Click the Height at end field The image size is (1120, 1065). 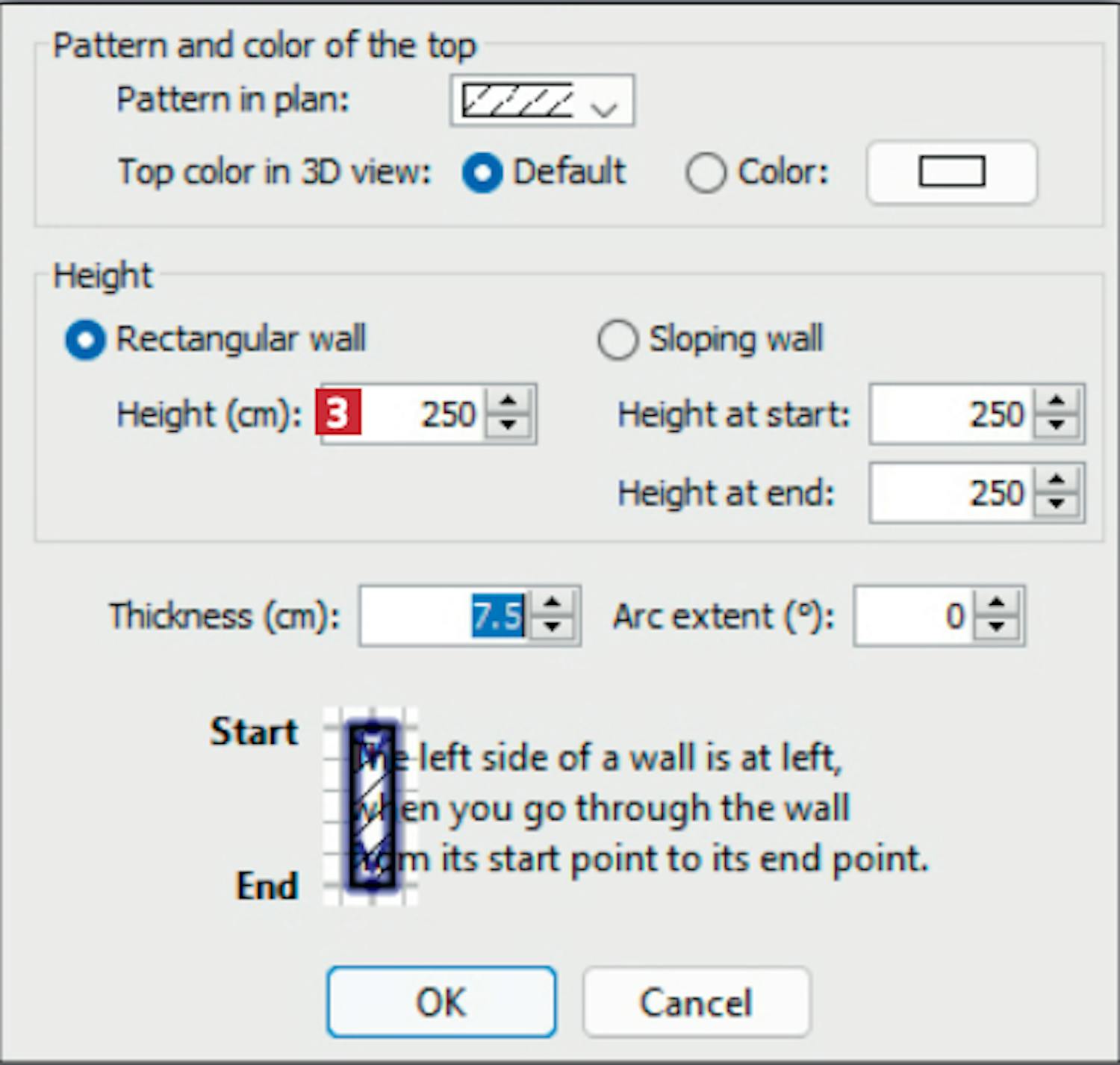tap(952, 493)
